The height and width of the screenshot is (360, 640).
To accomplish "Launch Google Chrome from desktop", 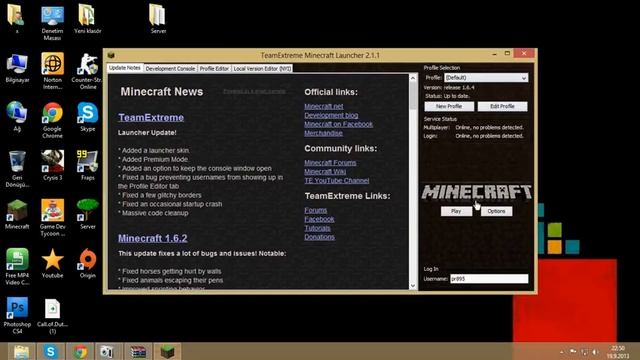I will [52, 120].
